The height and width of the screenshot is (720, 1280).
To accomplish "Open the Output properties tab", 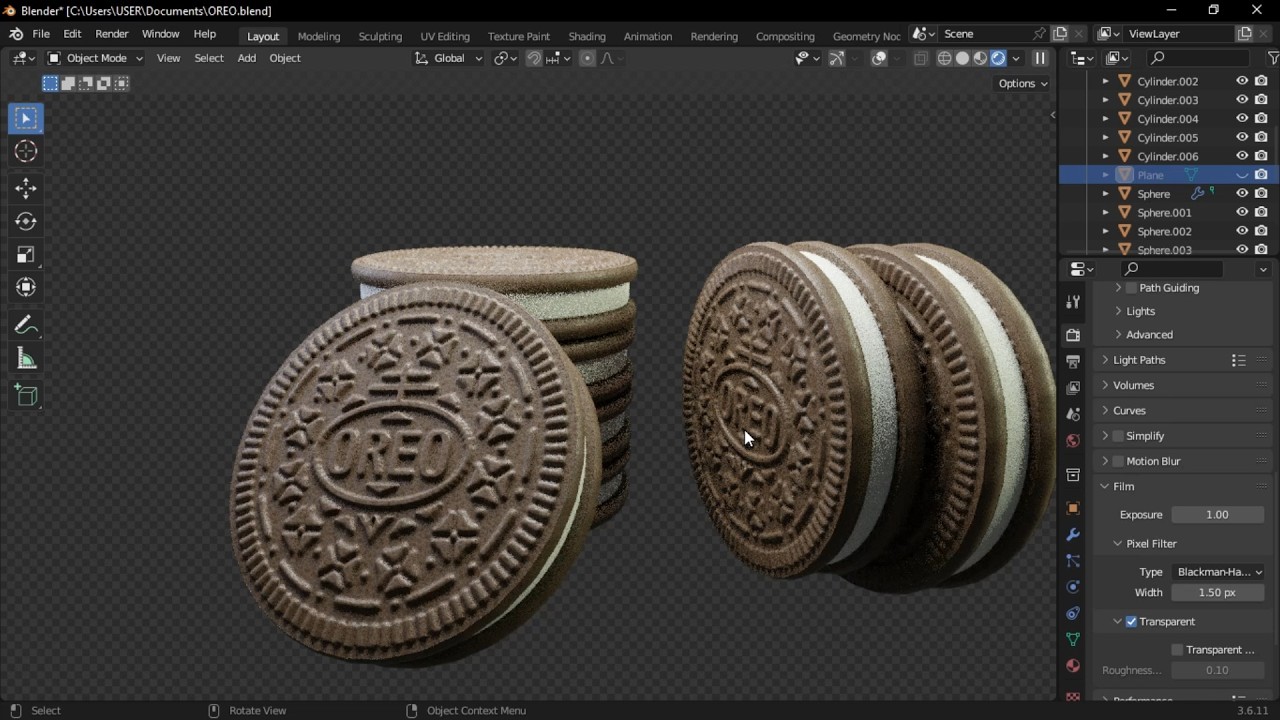I will click(1073, 361).
